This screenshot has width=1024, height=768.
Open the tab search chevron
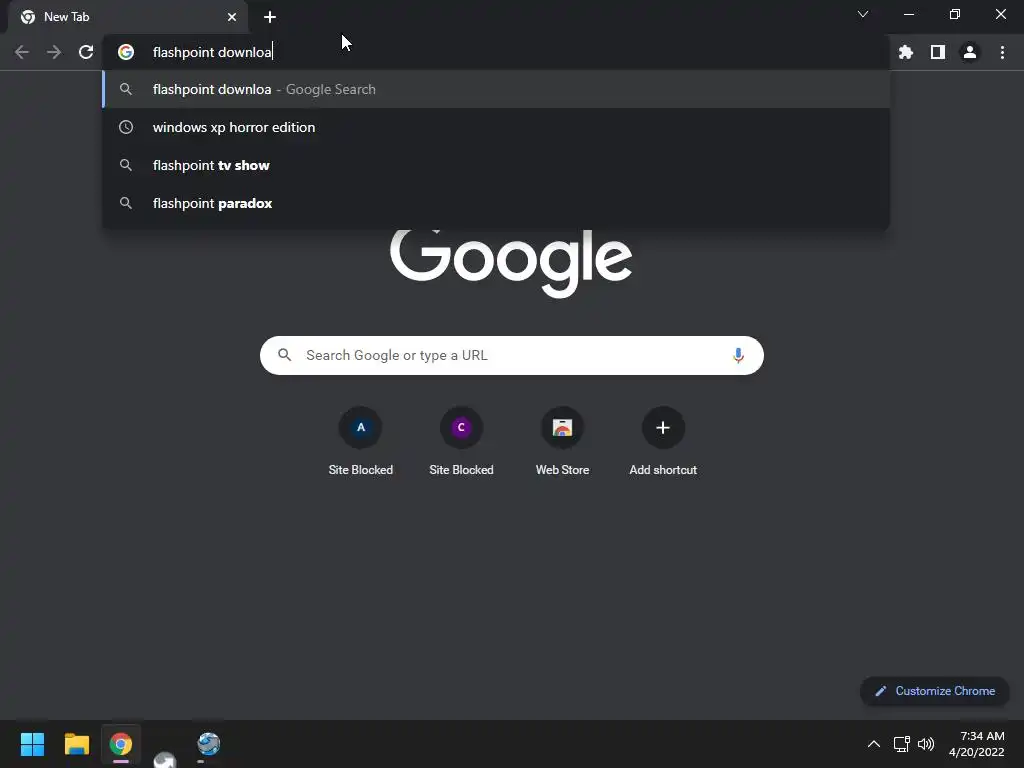[x=863, y=14]
